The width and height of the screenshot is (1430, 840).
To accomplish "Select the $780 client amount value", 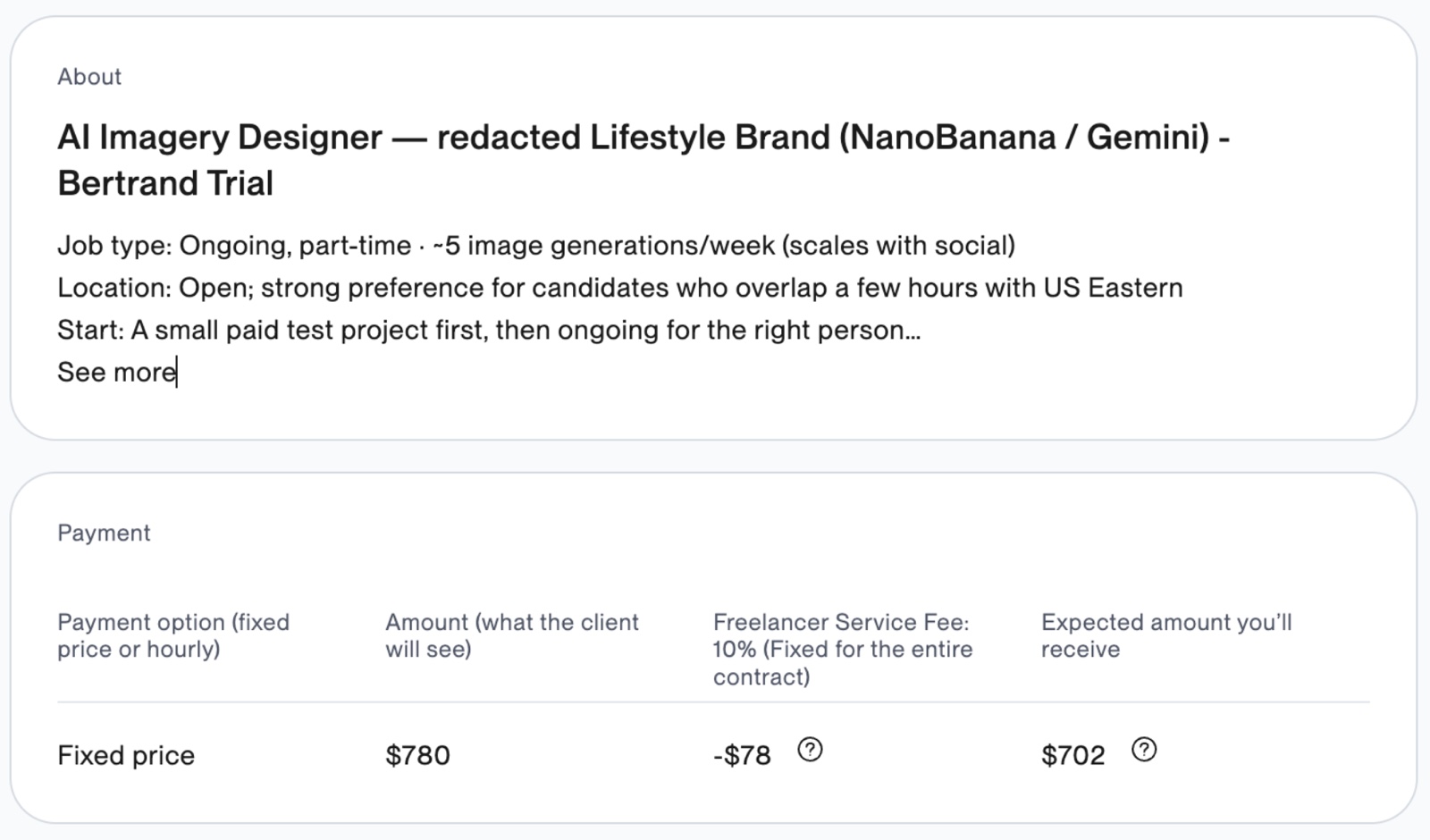I will (417, 755).
